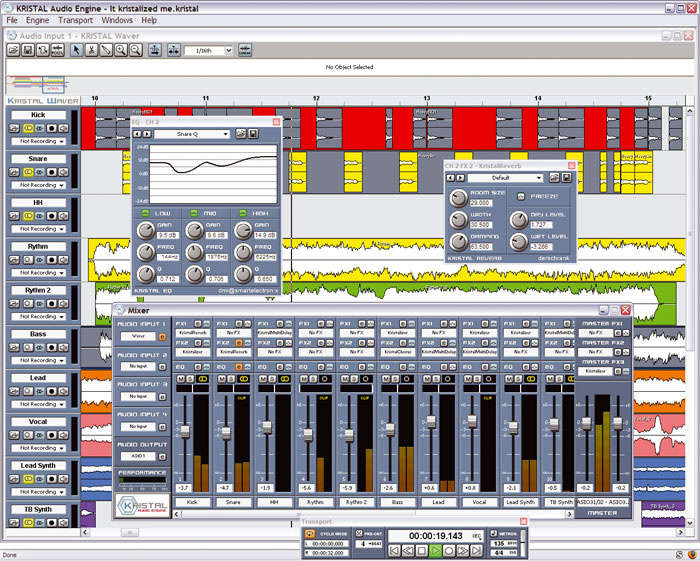
Task: Click the Firefox icon in the status bar
Action: click(x=692, y=555)
